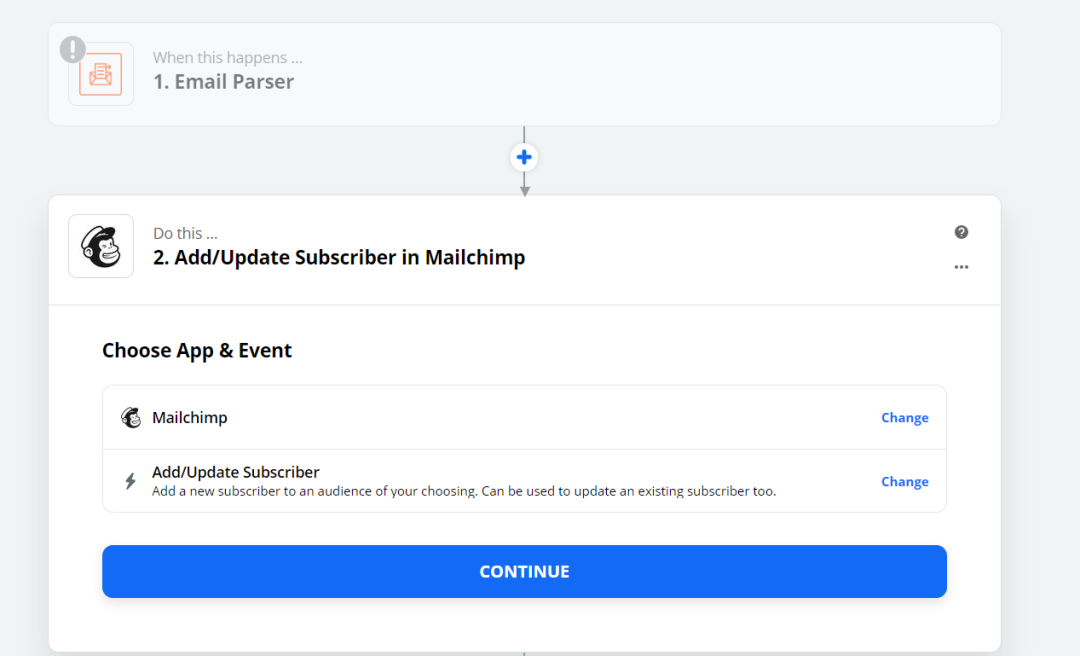The width and height of the screenshot is (1080, 656).
Task: Click the Email Parser trigger icon
Action: click(101, 74)
